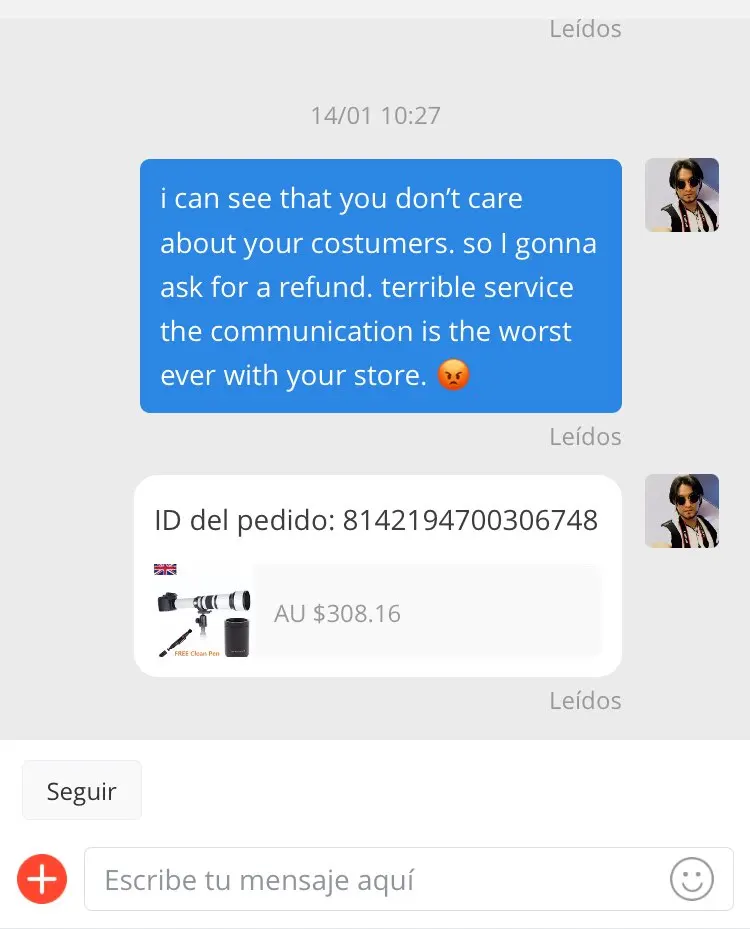
Task: Click the Seguir follow button
Action: pyautogui.click(x=82, y=790)
